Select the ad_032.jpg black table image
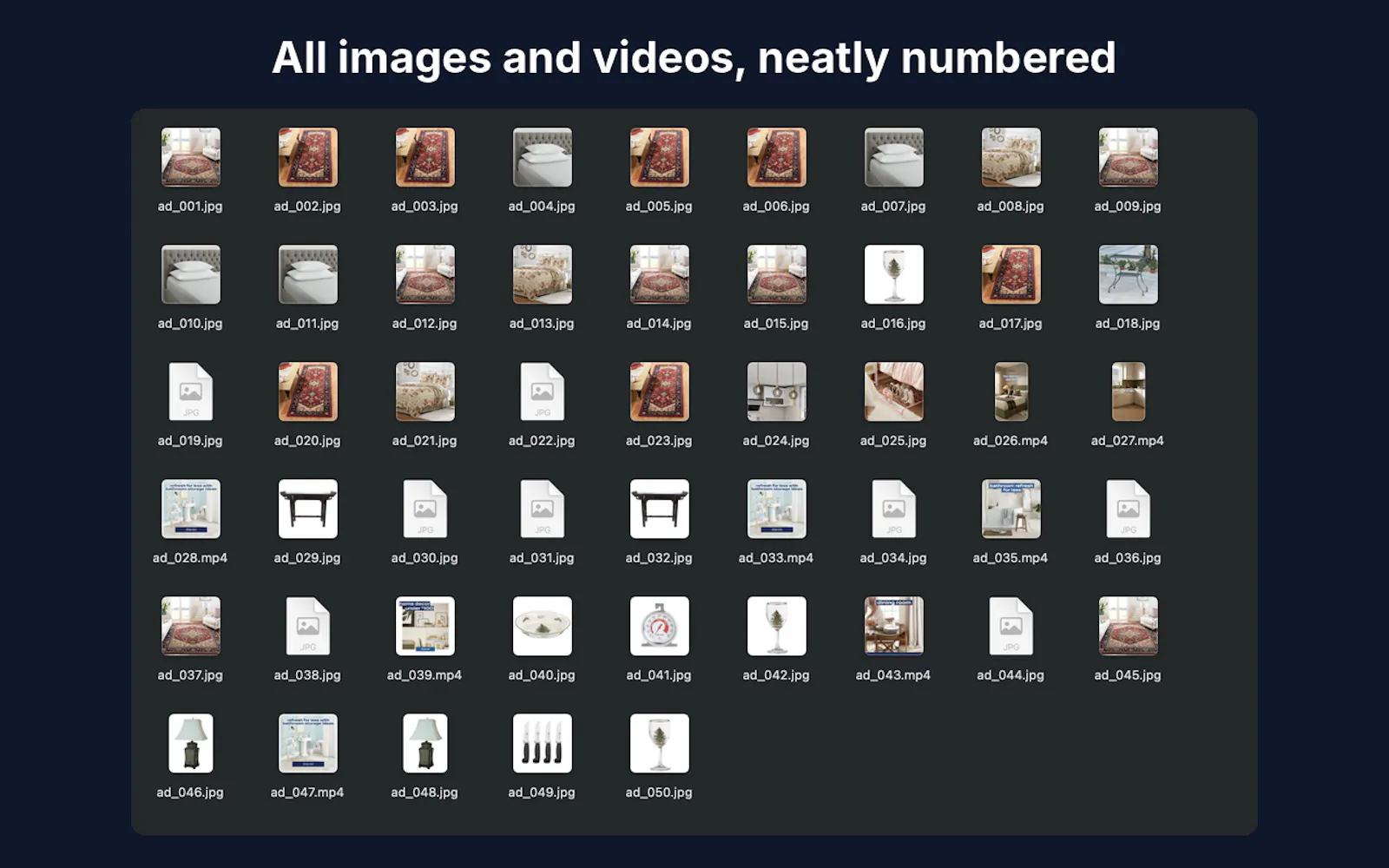The image size is (1389, 868). coord(659,509)
